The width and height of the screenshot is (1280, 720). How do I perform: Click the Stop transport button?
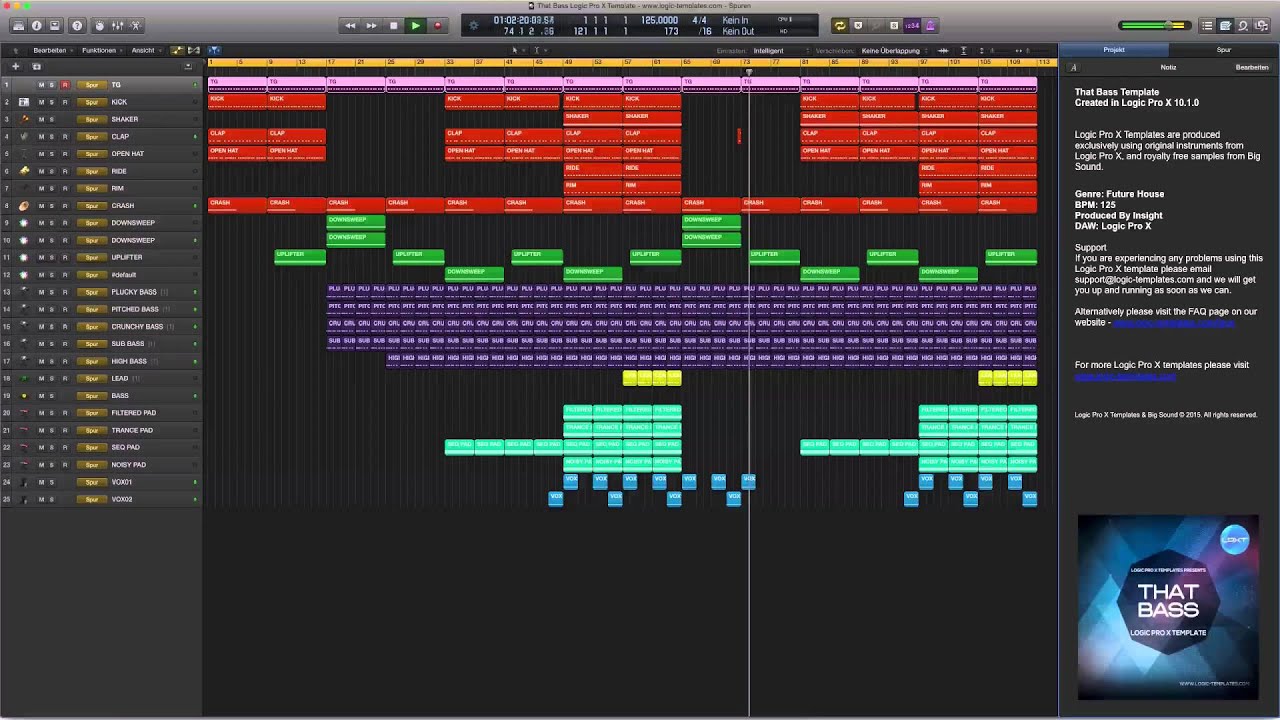click(x=393, y=25)
